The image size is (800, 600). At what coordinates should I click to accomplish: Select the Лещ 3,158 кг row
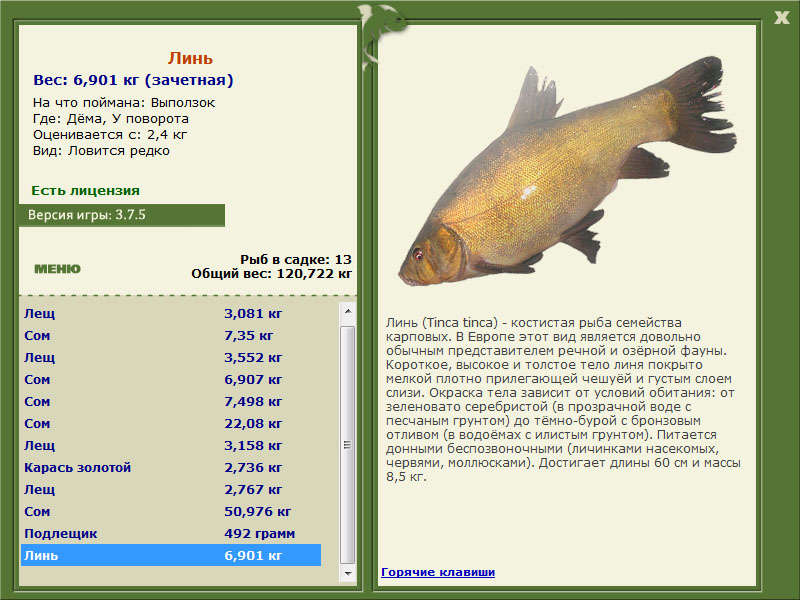pos(171,445)
